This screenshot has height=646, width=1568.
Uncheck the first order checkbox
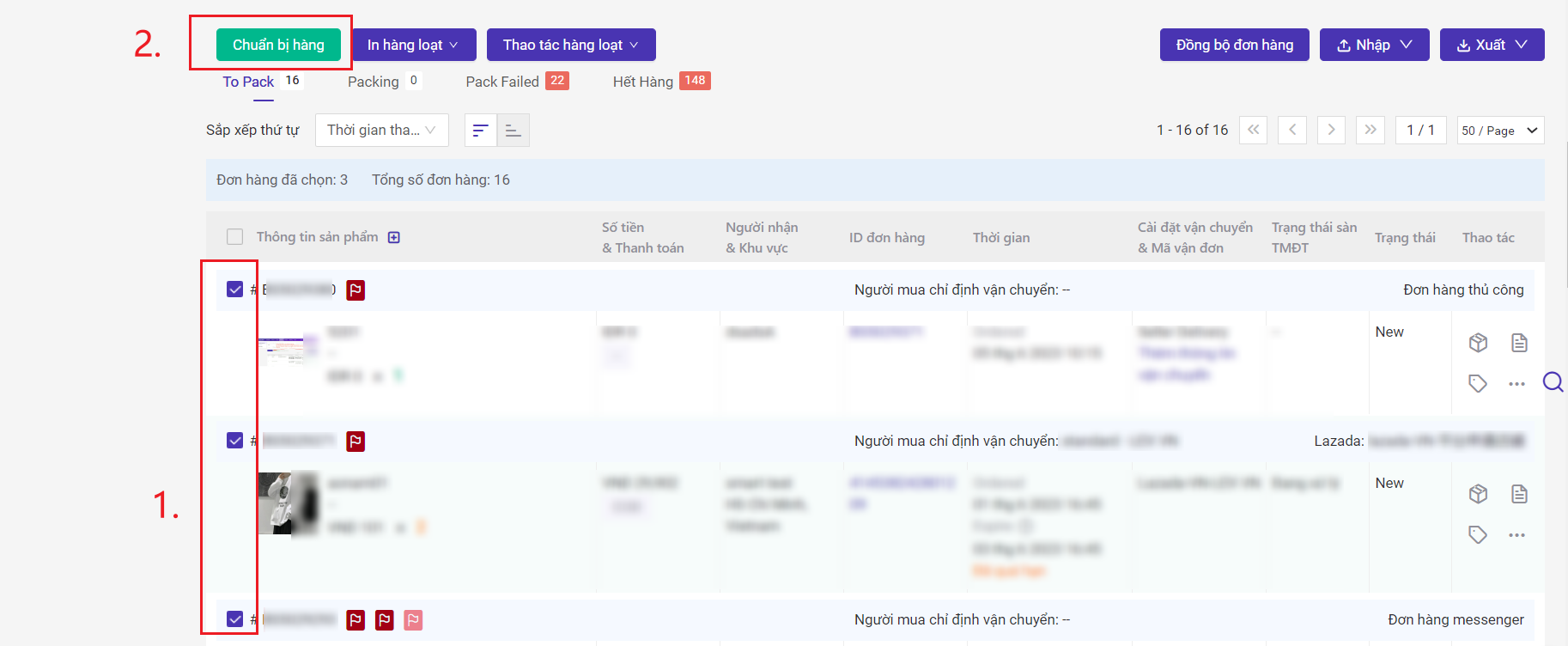(234, 289)
